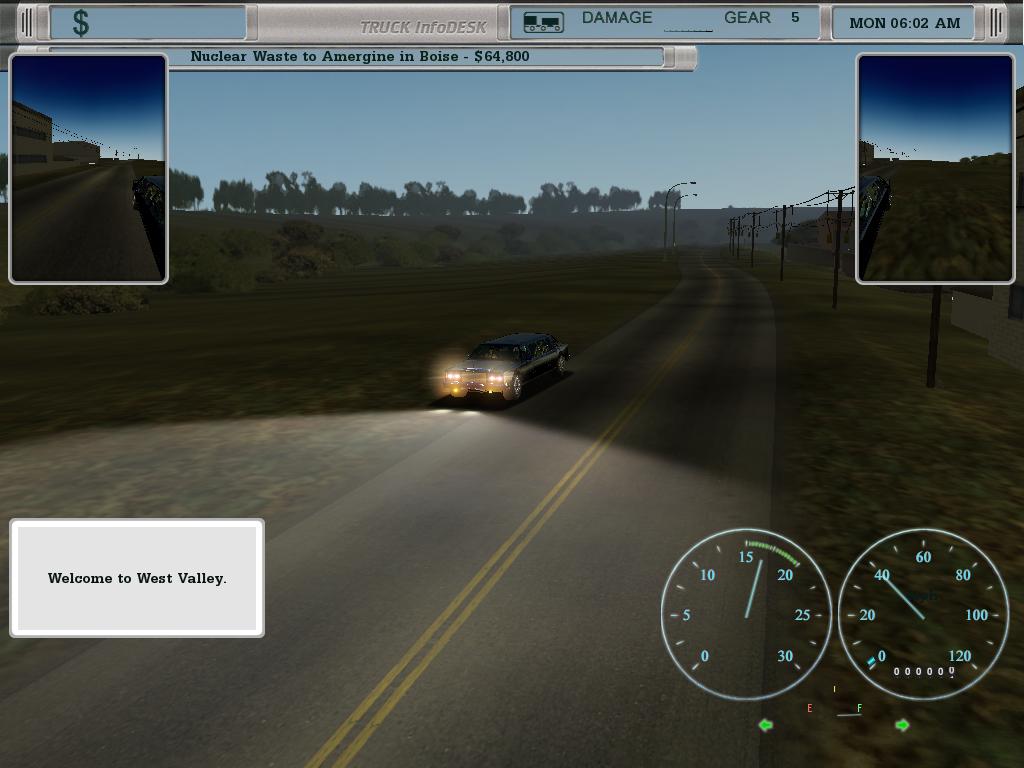Click the handle at end of job bar
The width and height of the screenshot is (1024, 768).
680,57
